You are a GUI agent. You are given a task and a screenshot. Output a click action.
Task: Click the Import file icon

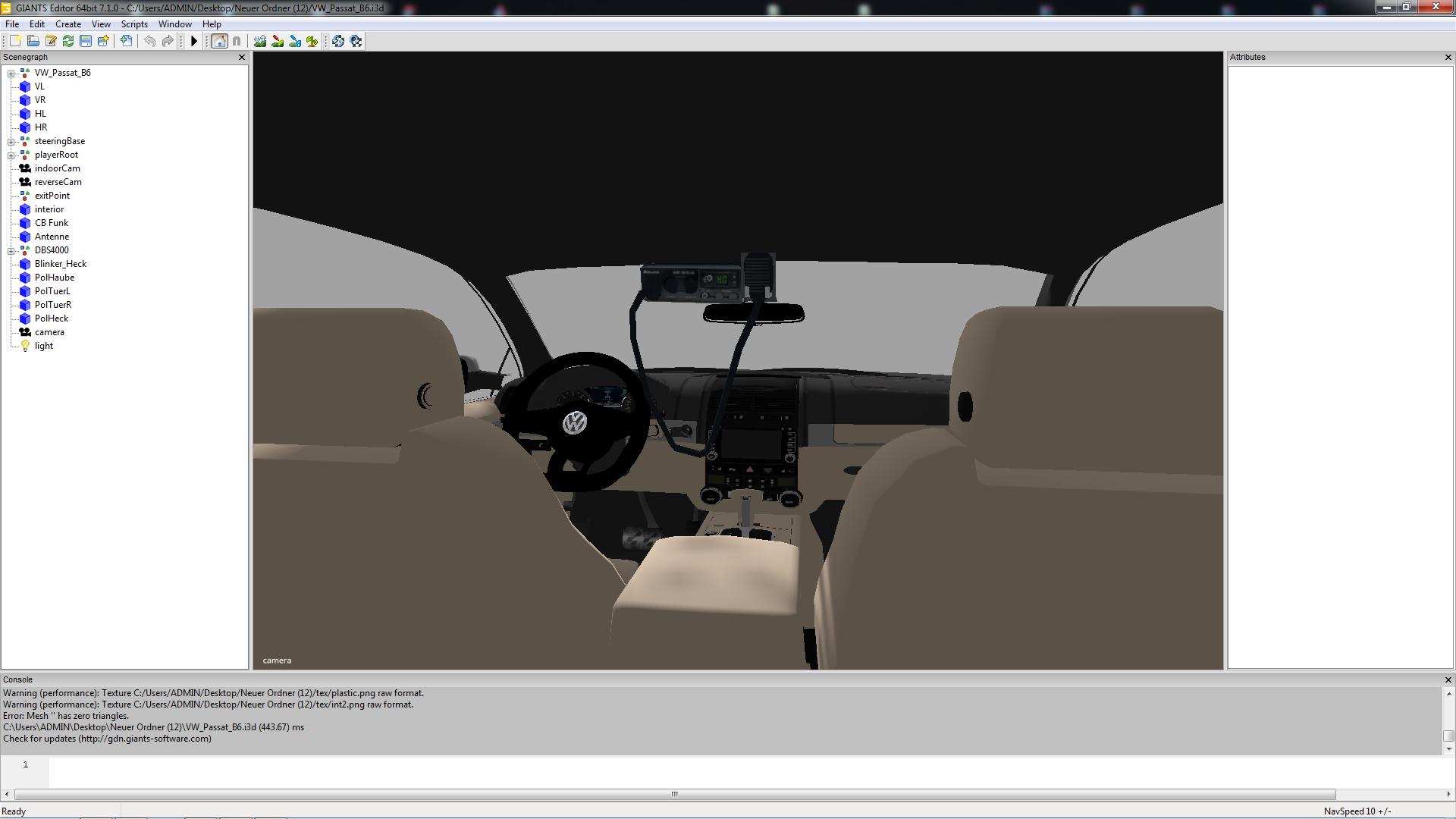click(x=126, y=41)
